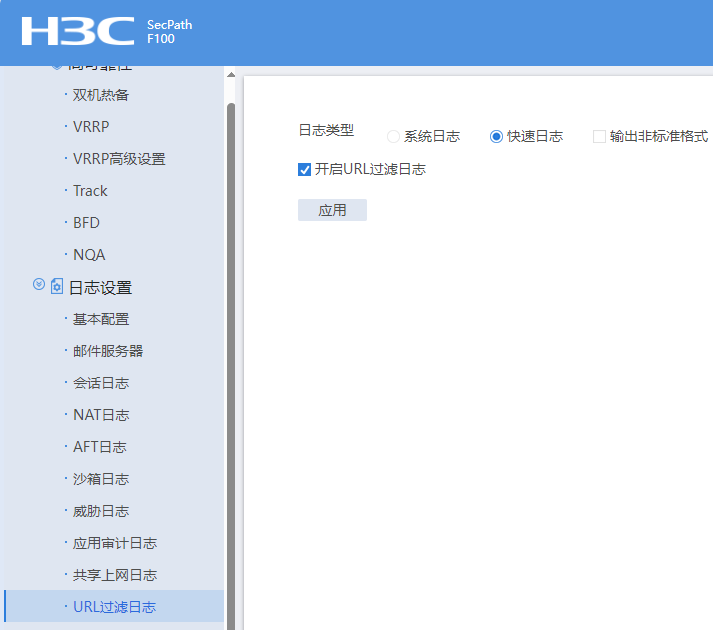Uncheck 开启URL过滤日志 checkbox
713x630 pixels.
pyautogui.click(x=304, y=170)
